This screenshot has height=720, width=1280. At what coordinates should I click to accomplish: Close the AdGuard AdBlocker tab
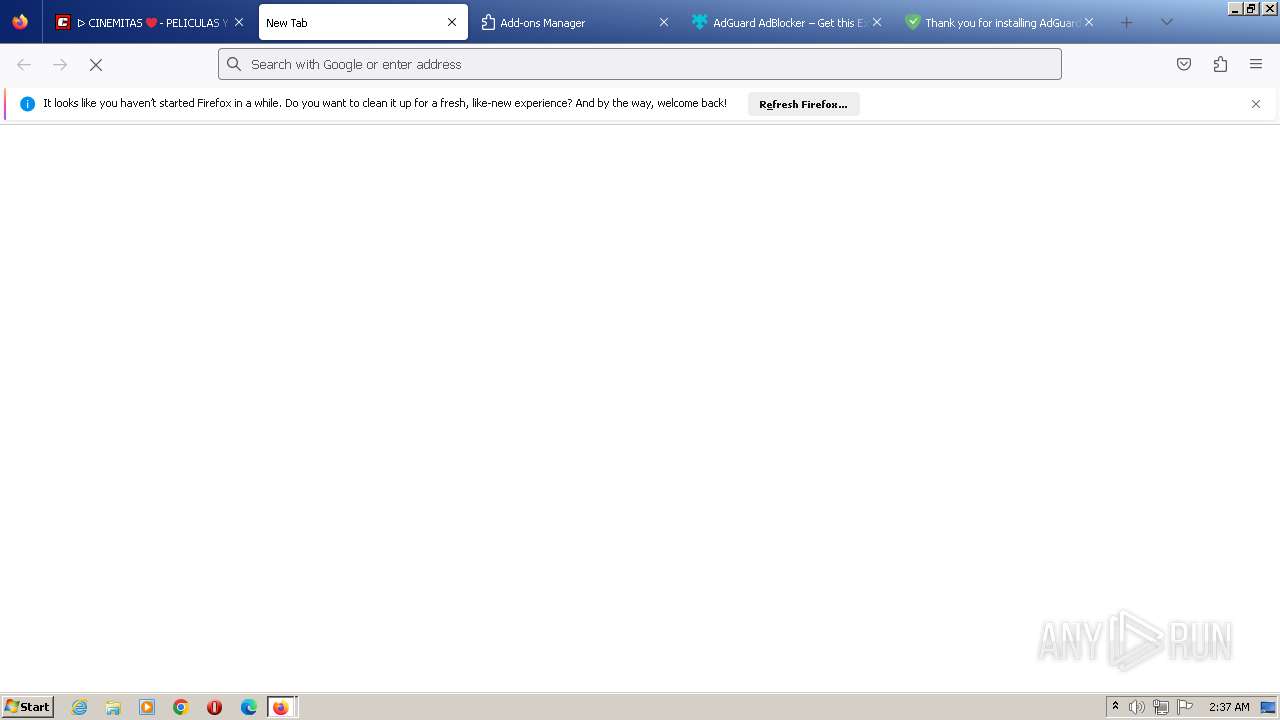[x=877, y=22]
